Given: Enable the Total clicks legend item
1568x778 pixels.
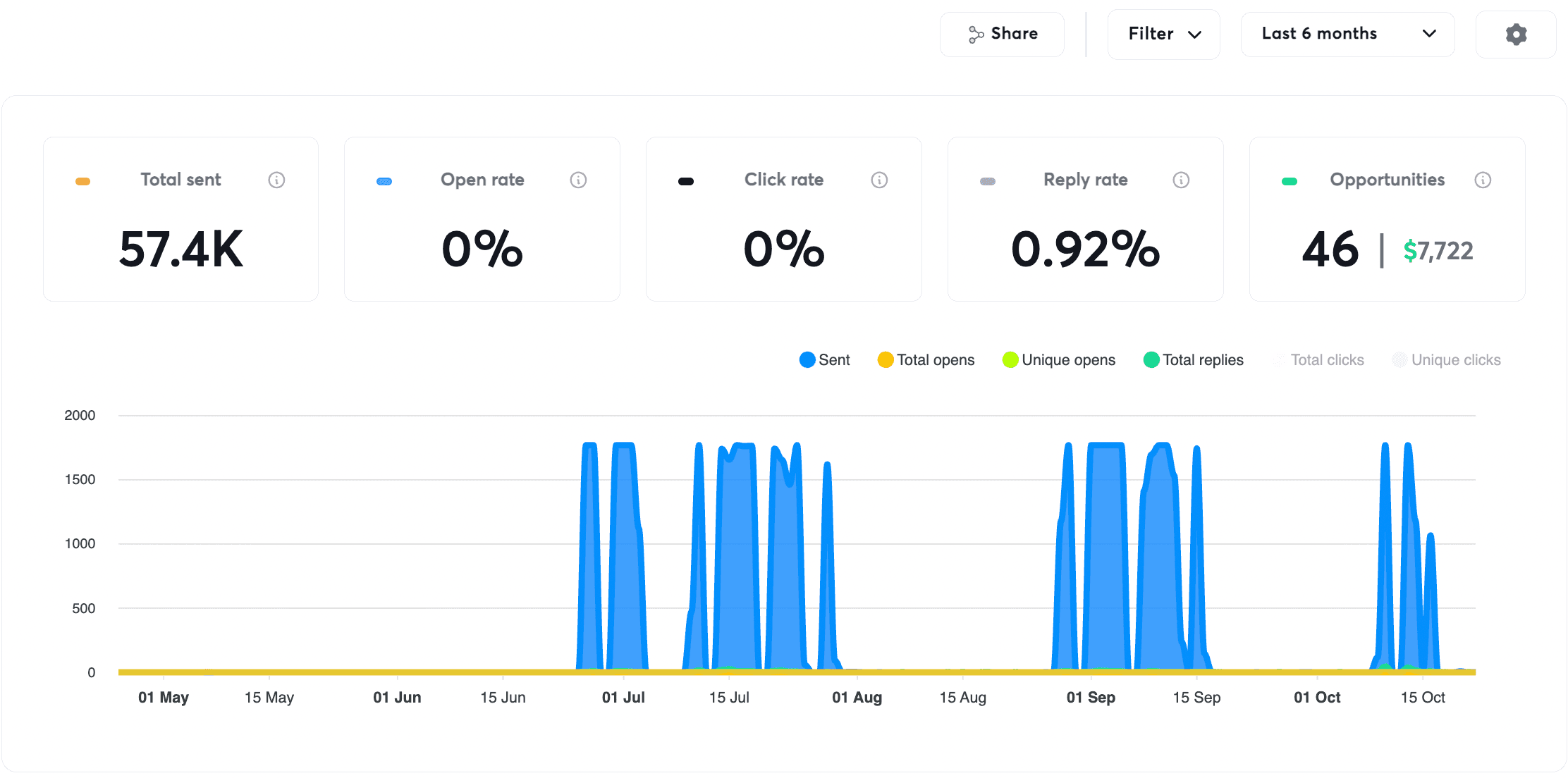Looking at the screenshot, I should point(1318,360).
